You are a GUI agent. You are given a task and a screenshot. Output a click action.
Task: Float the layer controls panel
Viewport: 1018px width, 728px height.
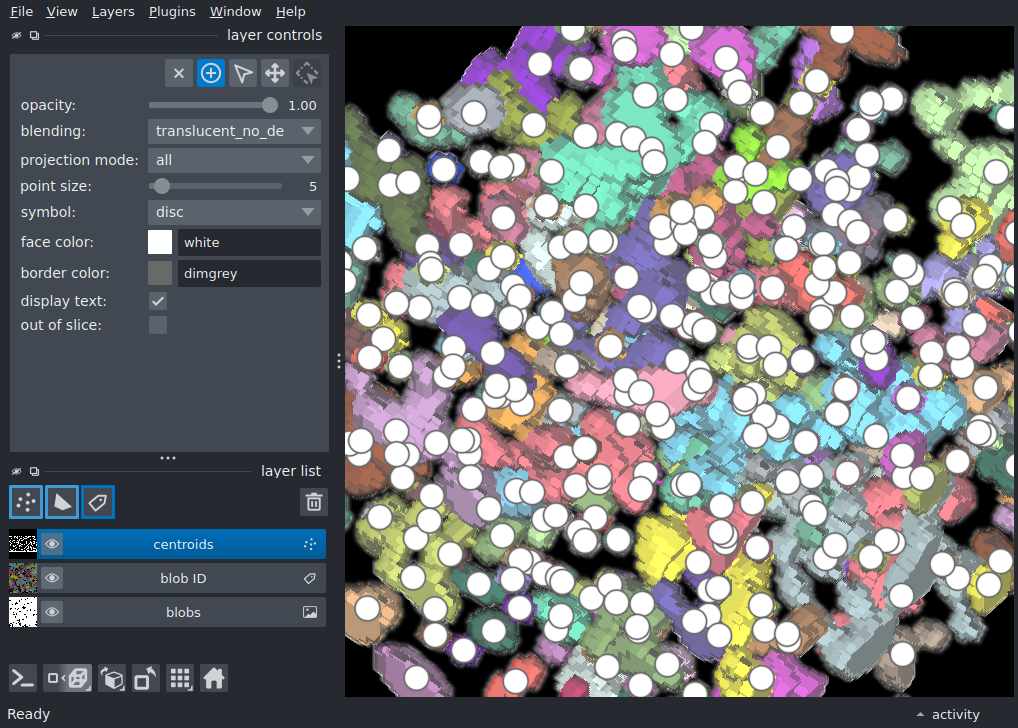point(34,35)
